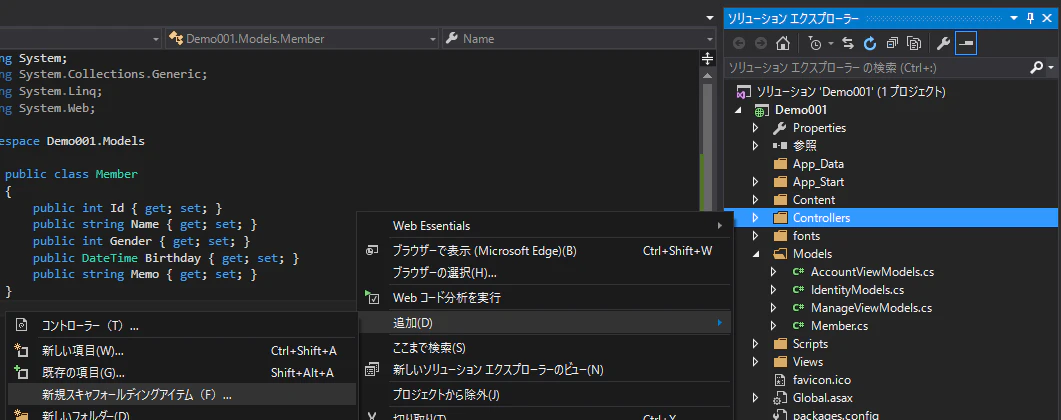This screenshot has height=420, width=1061.
Task: Click the Global.asax file icon
Action: pos(780,398)
